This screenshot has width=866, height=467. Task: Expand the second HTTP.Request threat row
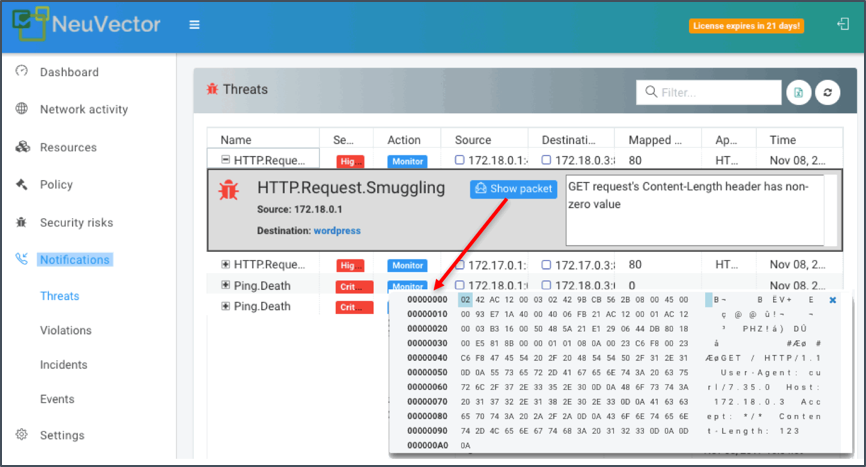coord(225,265)
